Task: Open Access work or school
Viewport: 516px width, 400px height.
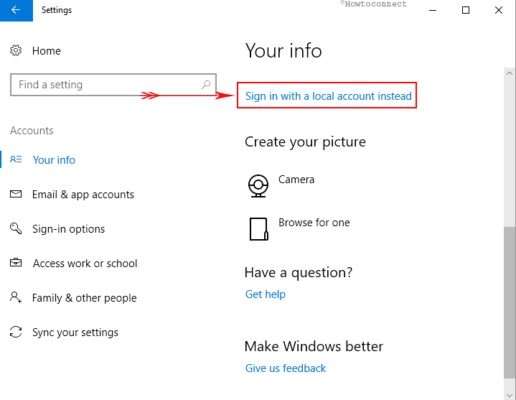Action: 85,263
